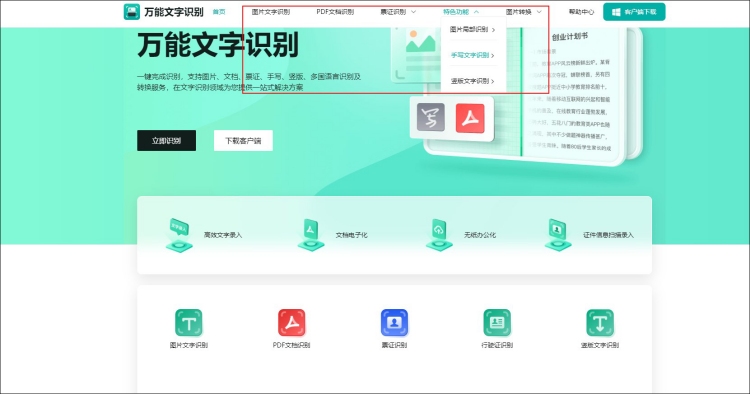
Task: Go to the 首页 nav item
Action: point(219,12)
